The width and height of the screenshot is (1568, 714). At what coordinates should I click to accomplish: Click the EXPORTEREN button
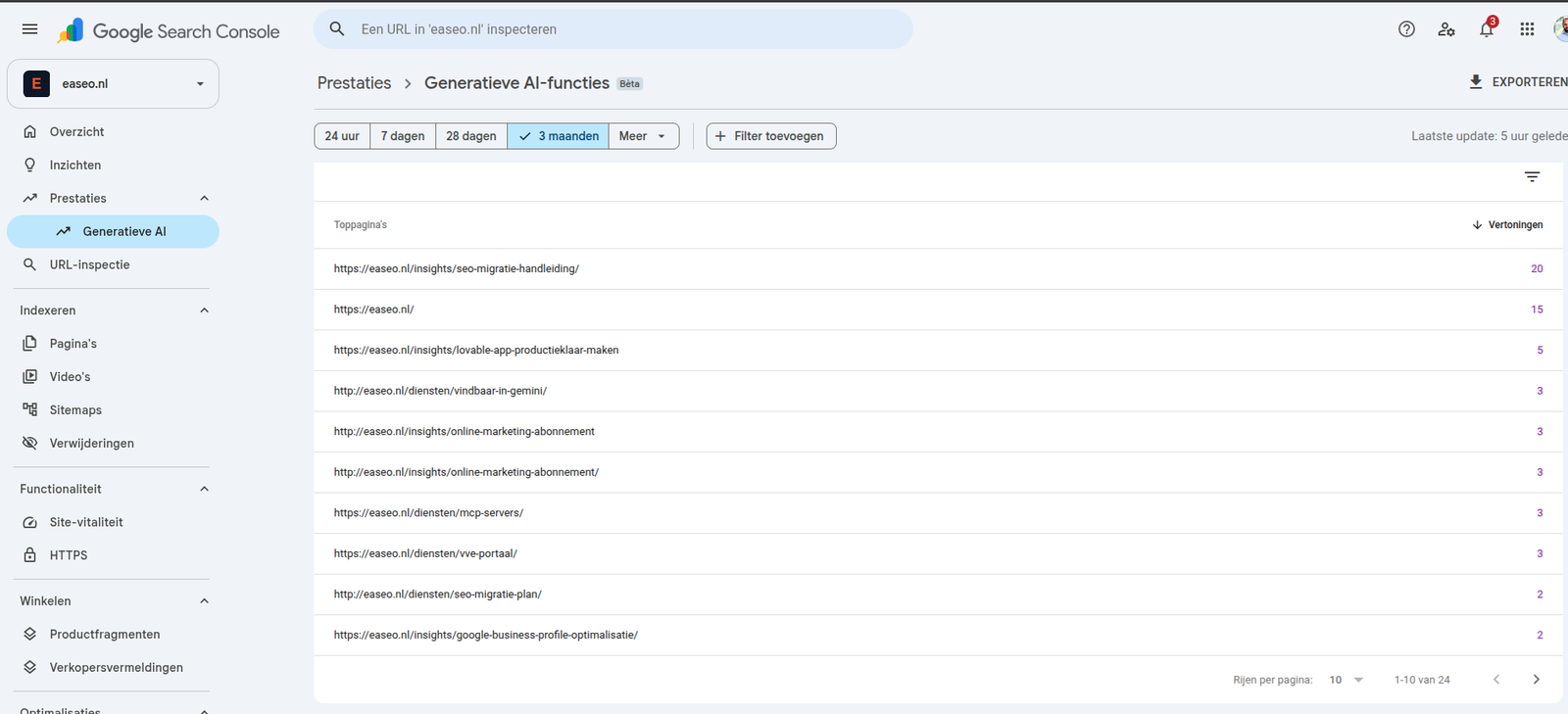click(1518, 82)
